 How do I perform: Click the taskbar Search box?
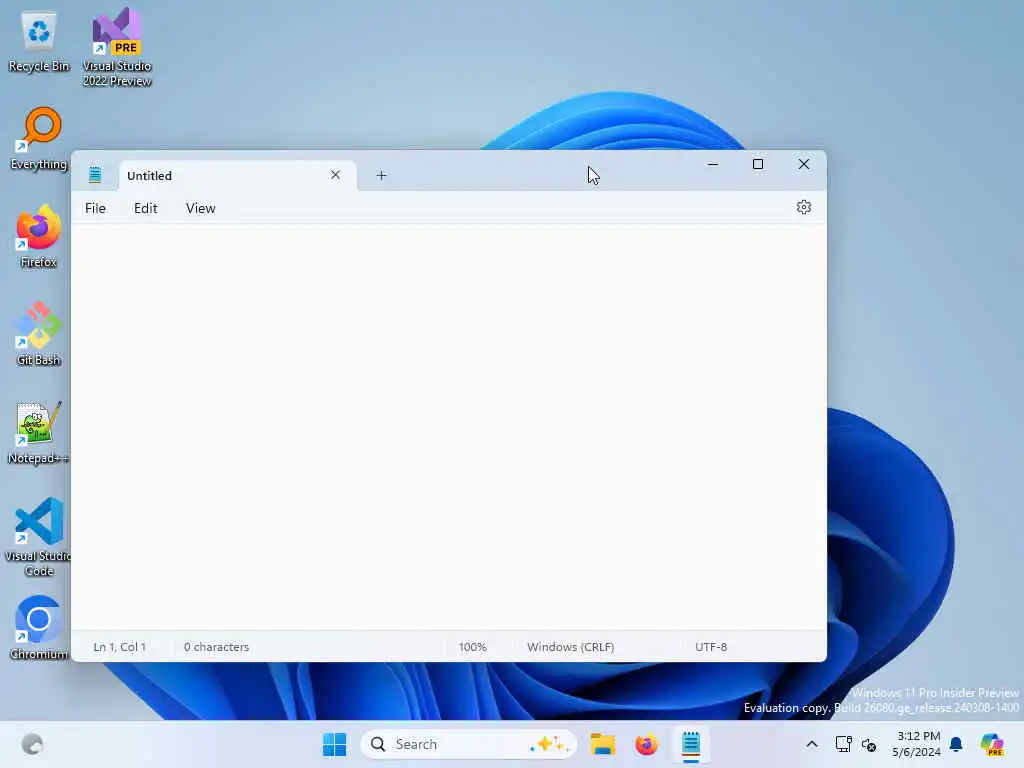point(468,744)
